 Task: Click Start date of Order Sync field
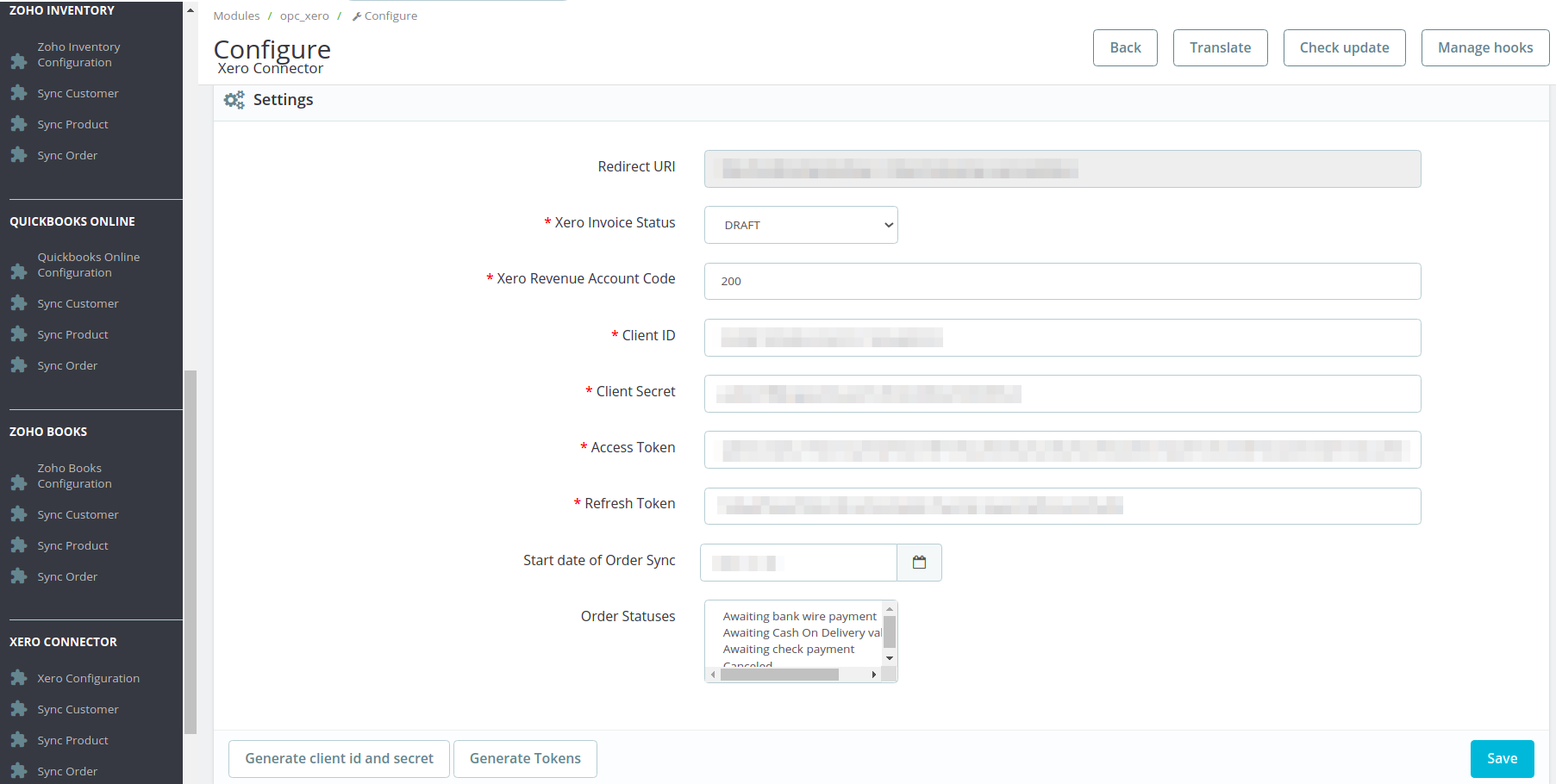(x=798, y=563)
